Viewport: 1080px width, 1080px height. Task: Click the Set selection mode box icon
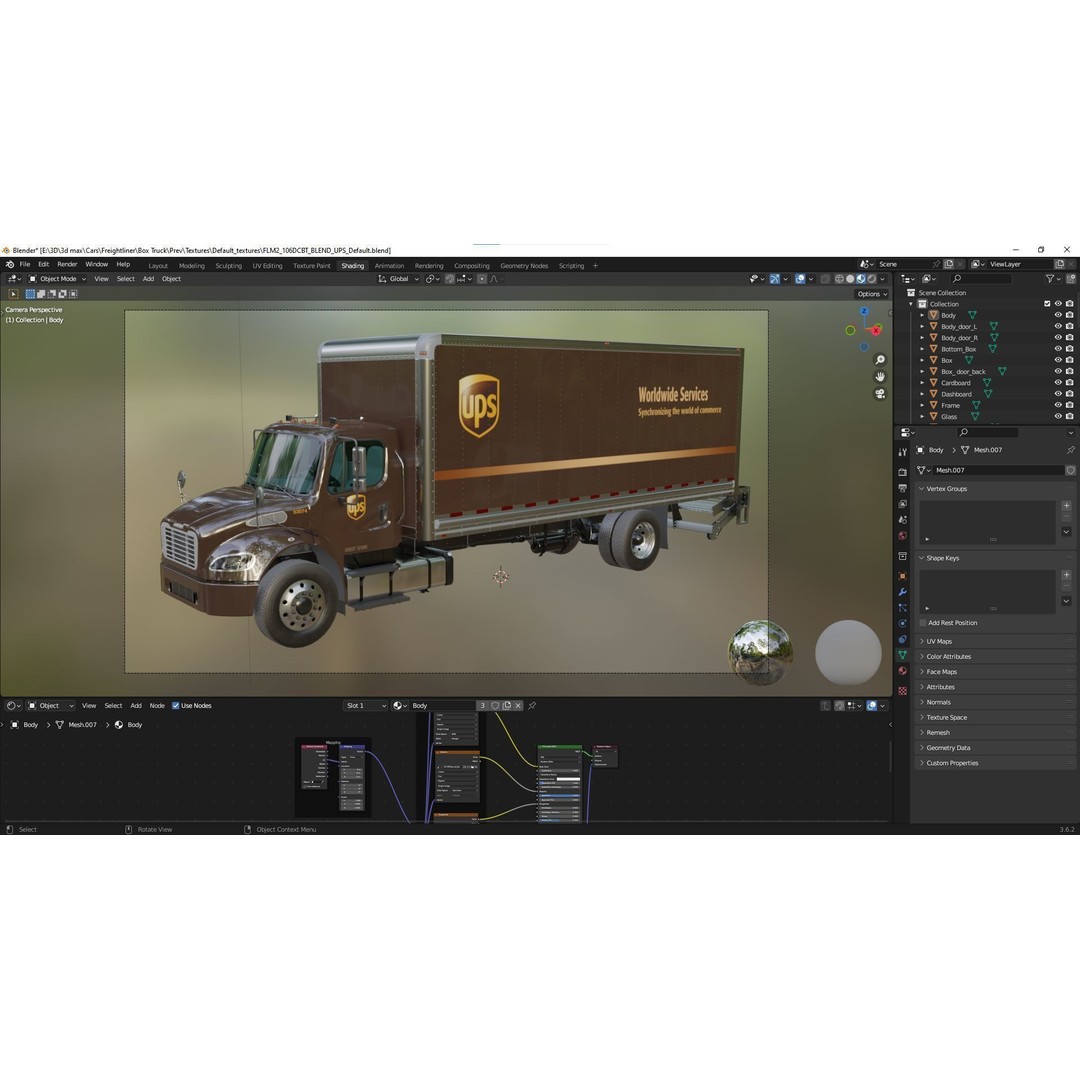click(30, 294)
